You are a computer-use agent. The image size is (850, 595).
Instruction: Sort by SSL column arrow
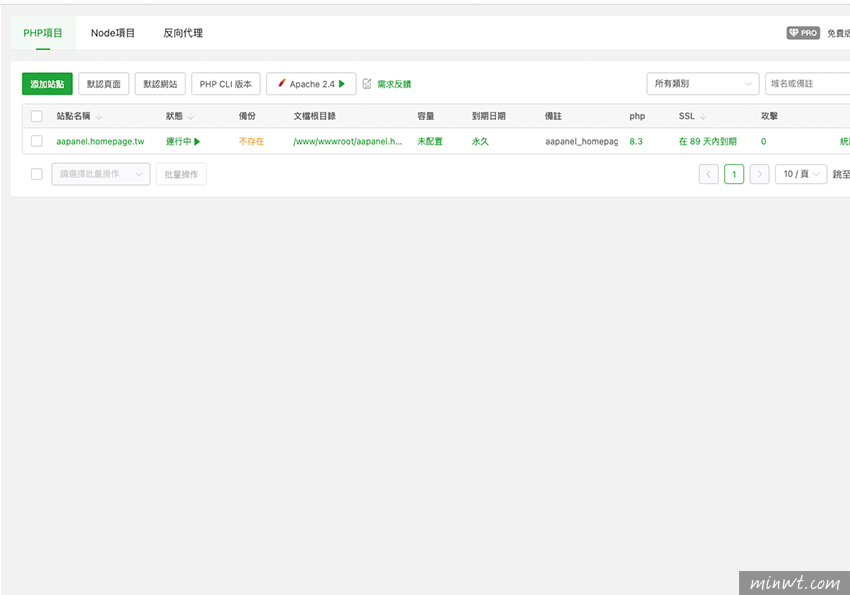click(x=703, y=117)
